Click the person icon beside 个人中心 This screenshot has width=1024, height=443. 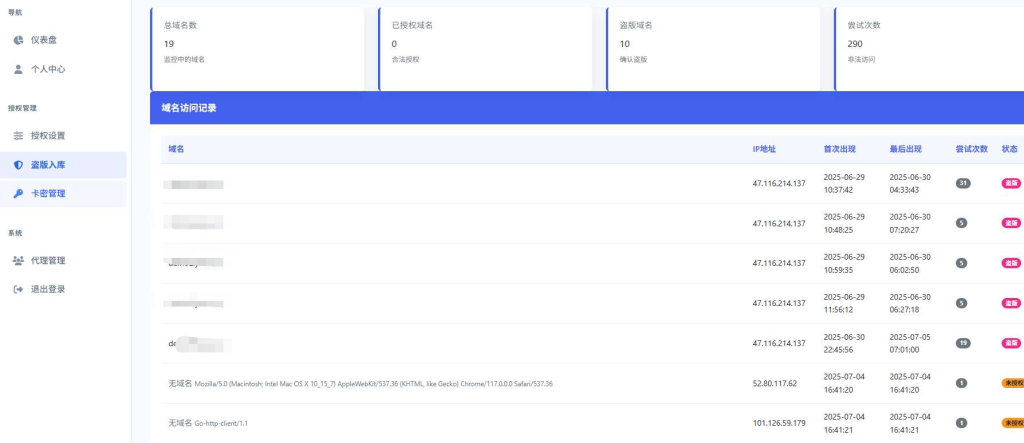[18, 69]
